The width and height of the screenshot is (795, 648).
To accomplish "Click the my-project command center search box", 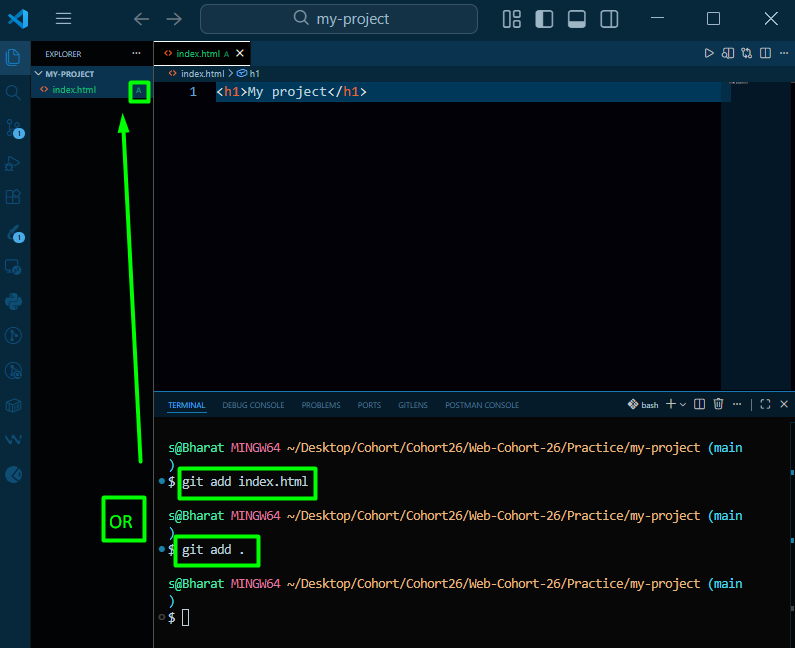I will (x=339, y=19).
